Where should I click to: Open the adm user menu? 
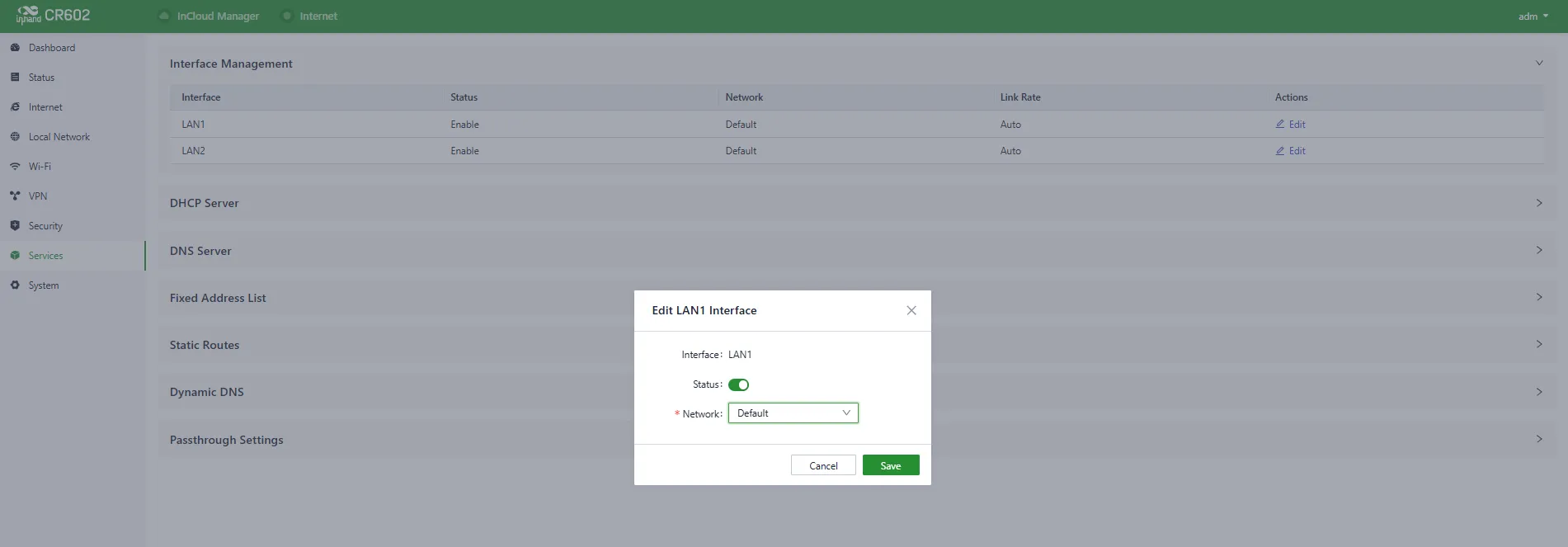pyautogui.click(x=1533, y=17)
